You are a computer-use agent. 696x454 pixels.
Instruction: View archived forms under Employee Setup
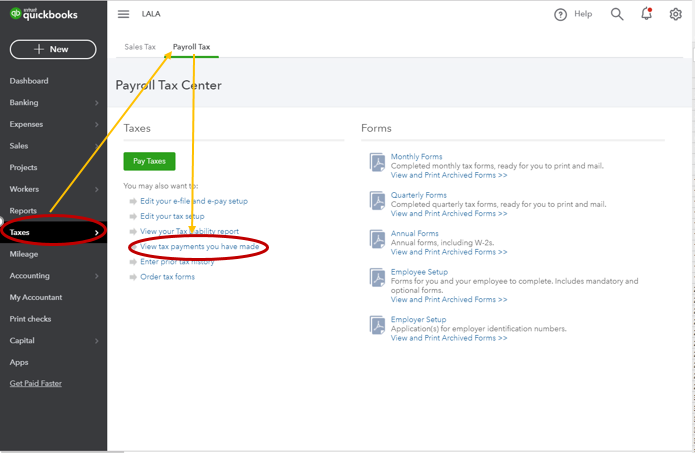449,300
